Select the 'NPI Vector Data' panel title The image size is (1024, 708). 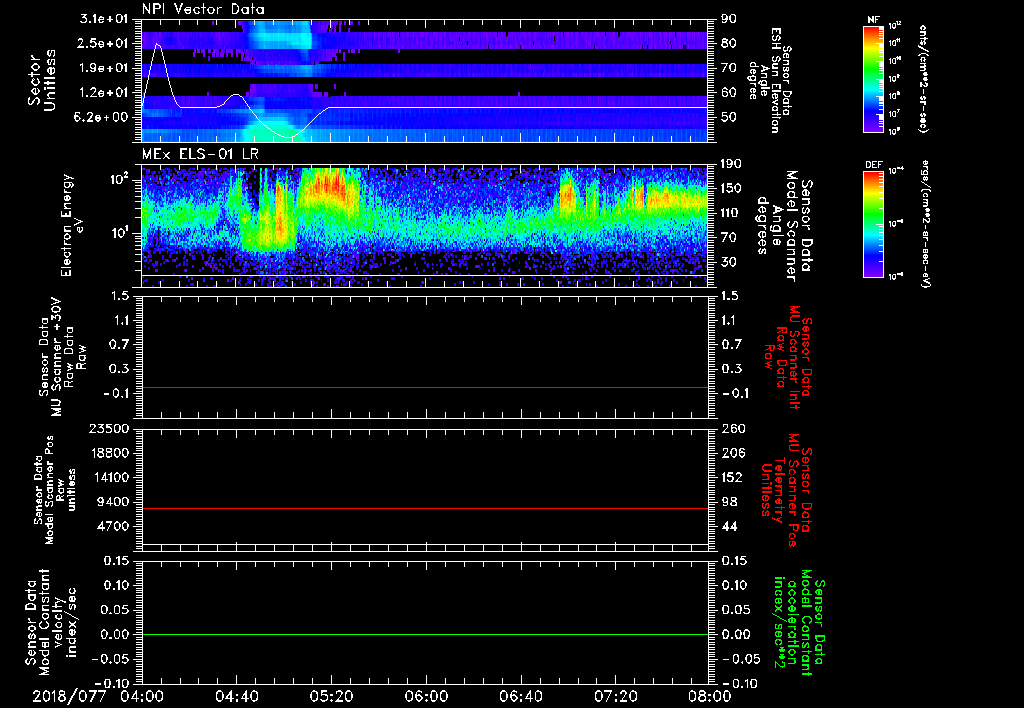[x=203, y=9]
